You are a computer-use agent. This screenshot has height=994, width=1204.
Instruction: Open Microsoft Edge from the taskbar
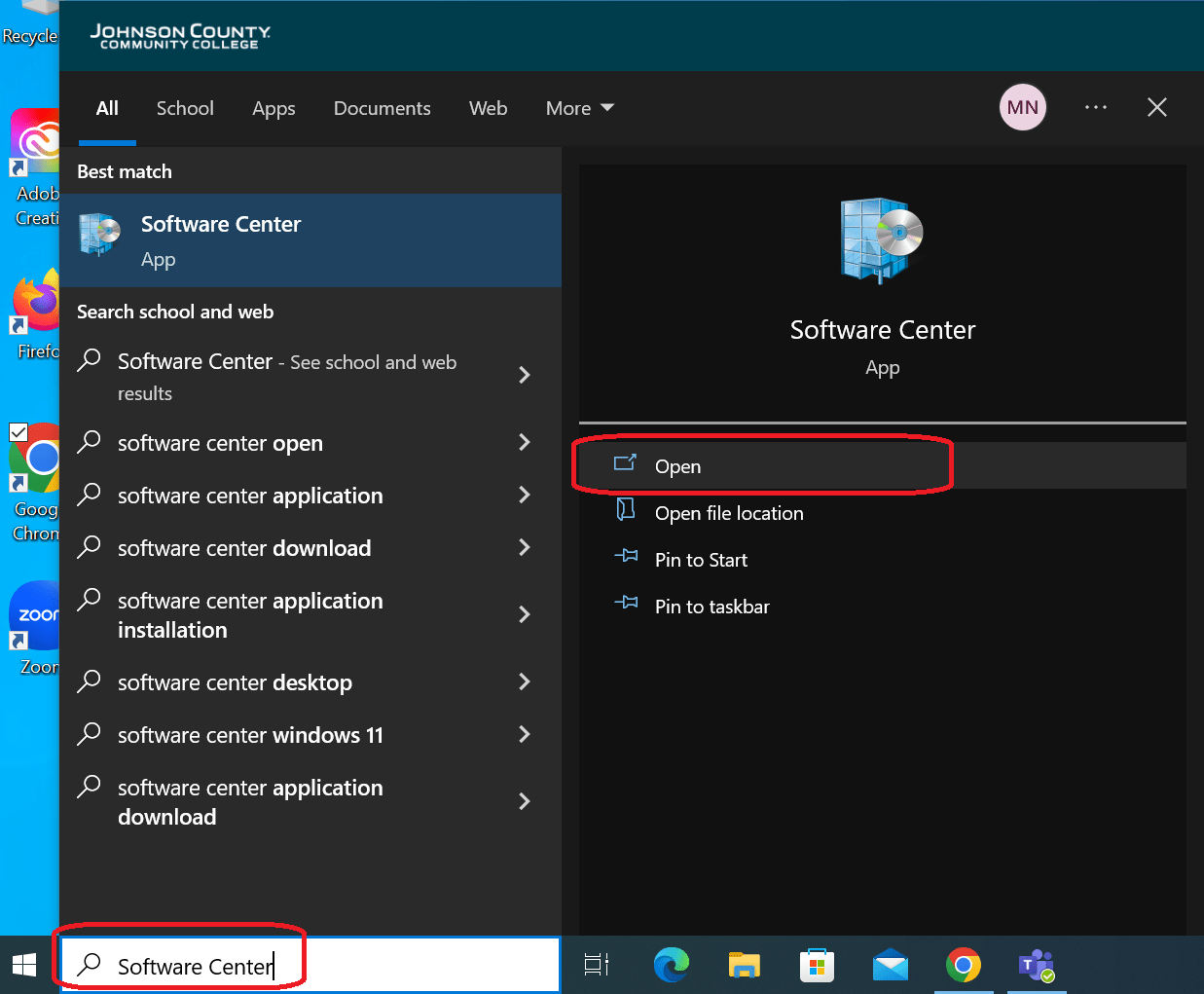[x=672, y=965]
